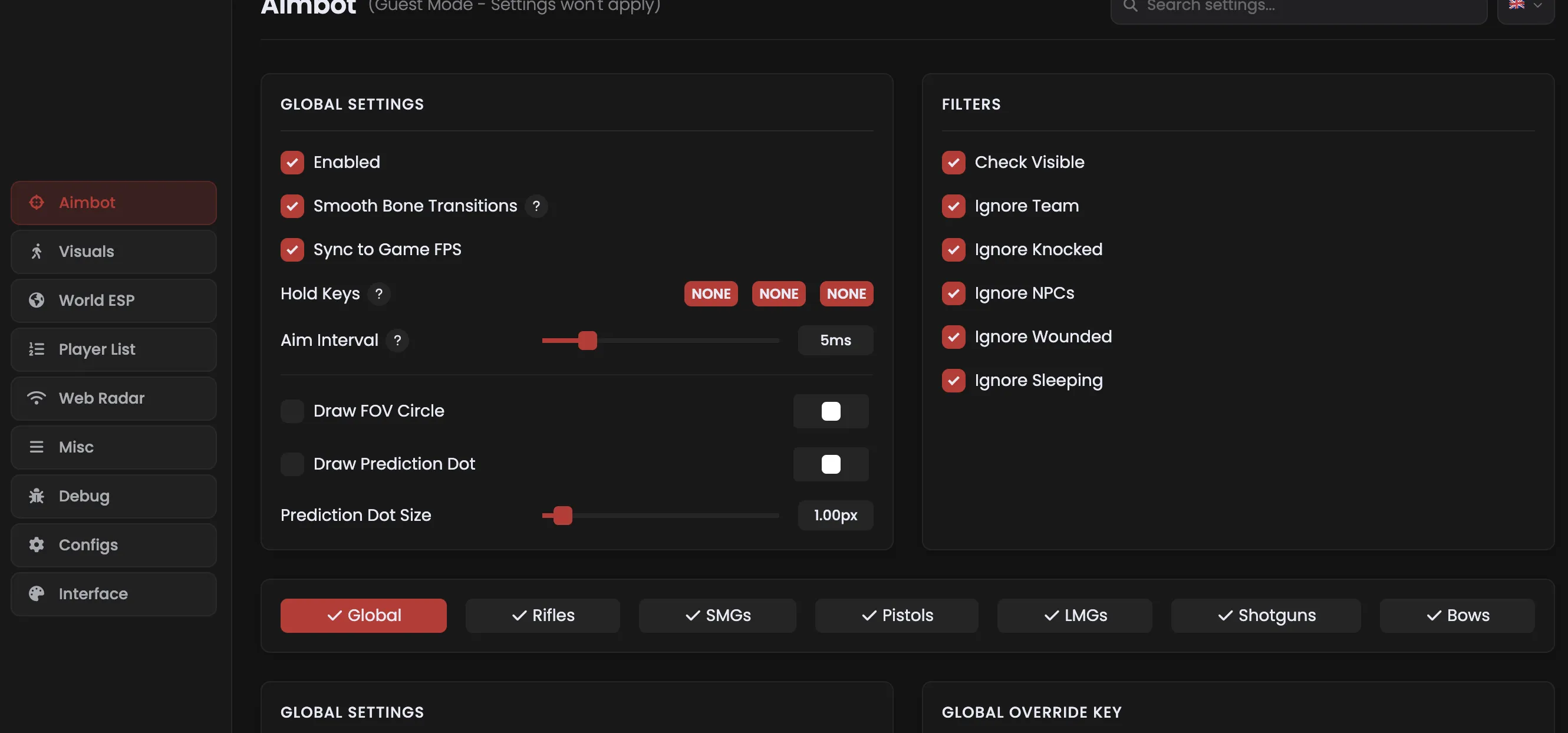
Task: Toggle Sync to Game FPS checkbox
Action: pos(292,250)
